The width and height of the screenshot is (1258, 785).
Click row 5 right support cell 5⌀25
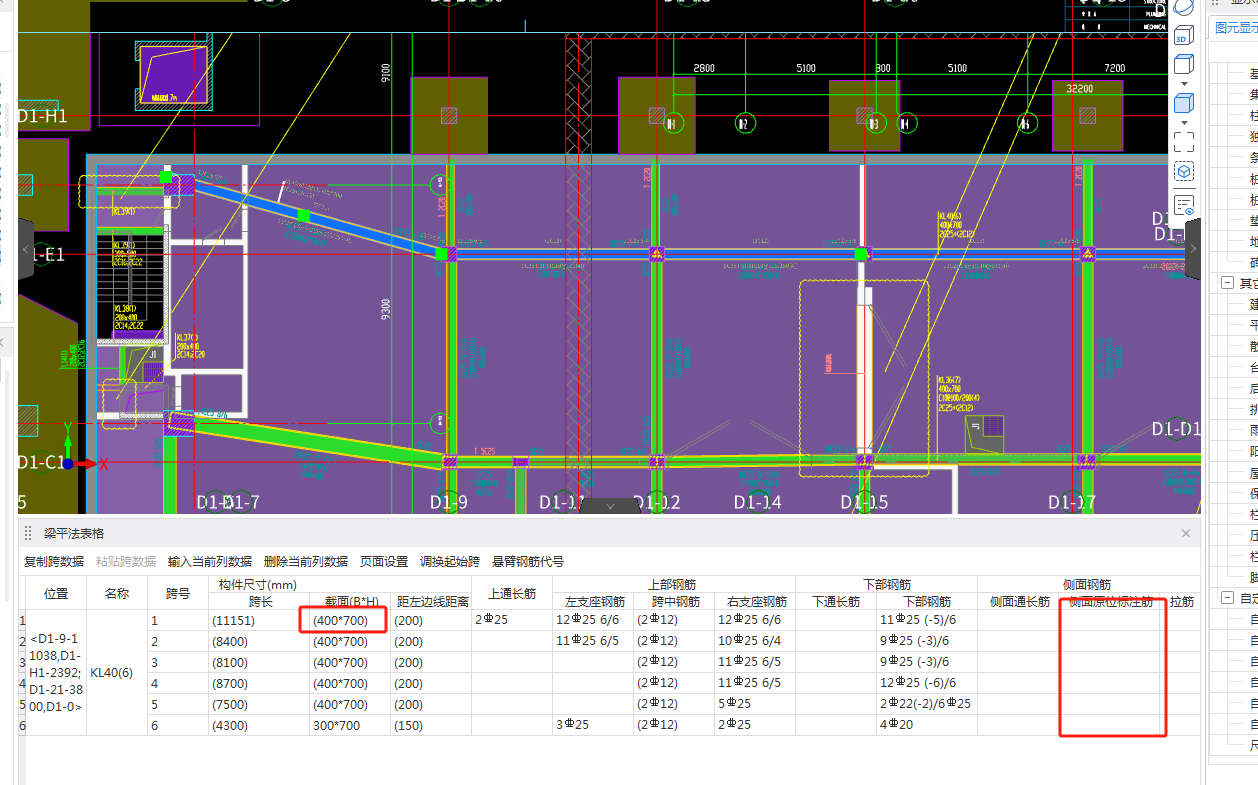click(x=755, y=704)
